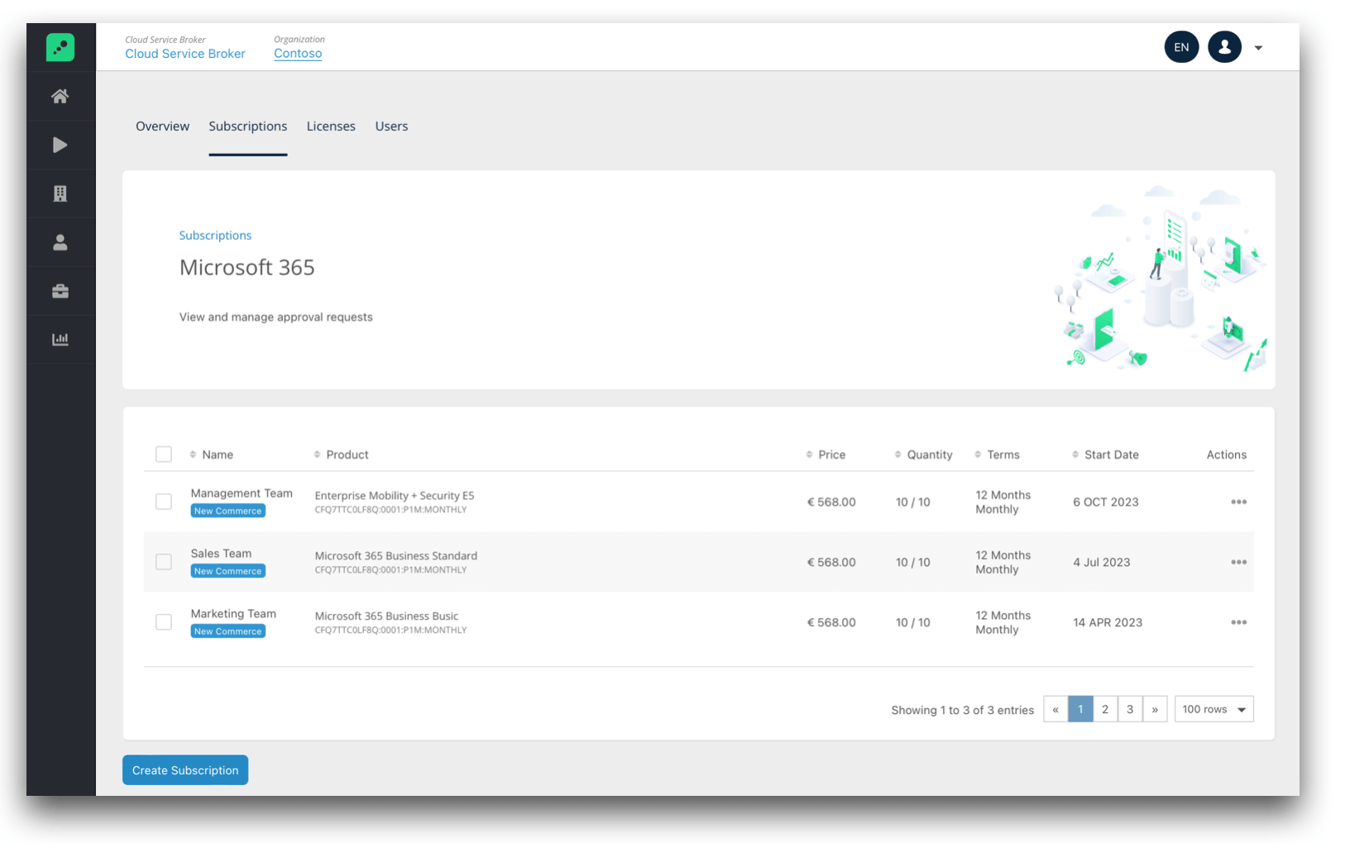Screen dimensions: 1350x857
Task: Select all subscriptions via header checkbox
Action: pos(163,454)
